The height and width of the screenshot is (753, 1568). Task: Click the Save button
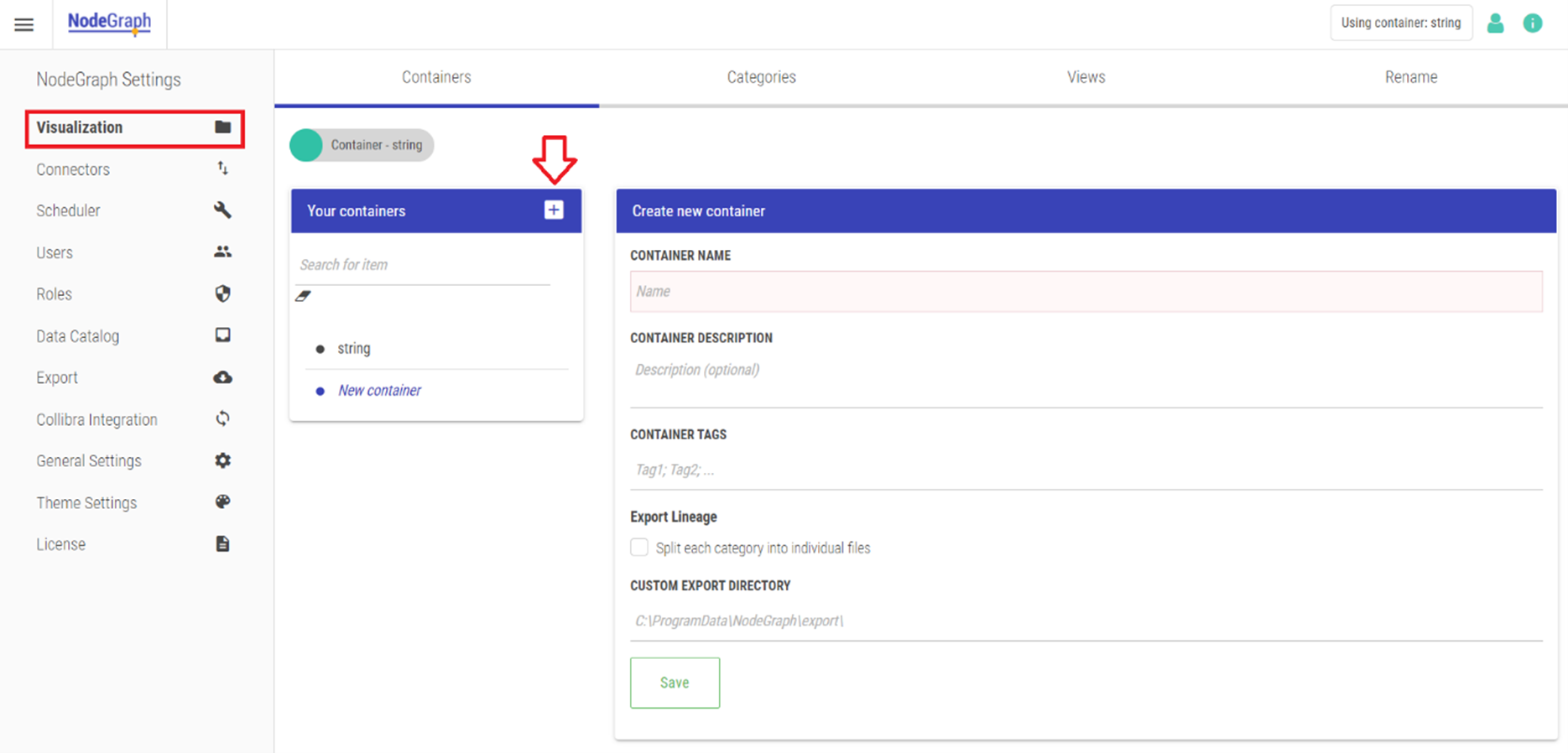click(x=675, y=683)
